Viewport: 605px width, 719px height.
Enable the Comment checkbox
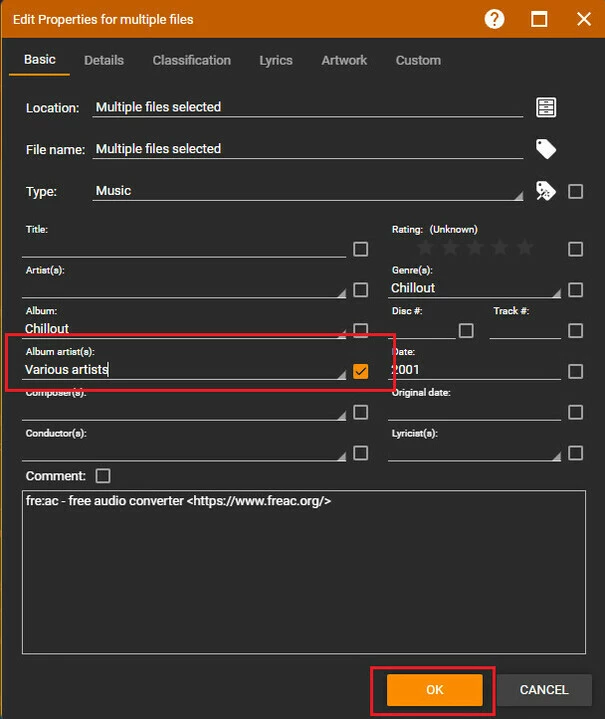click(103, 476)
